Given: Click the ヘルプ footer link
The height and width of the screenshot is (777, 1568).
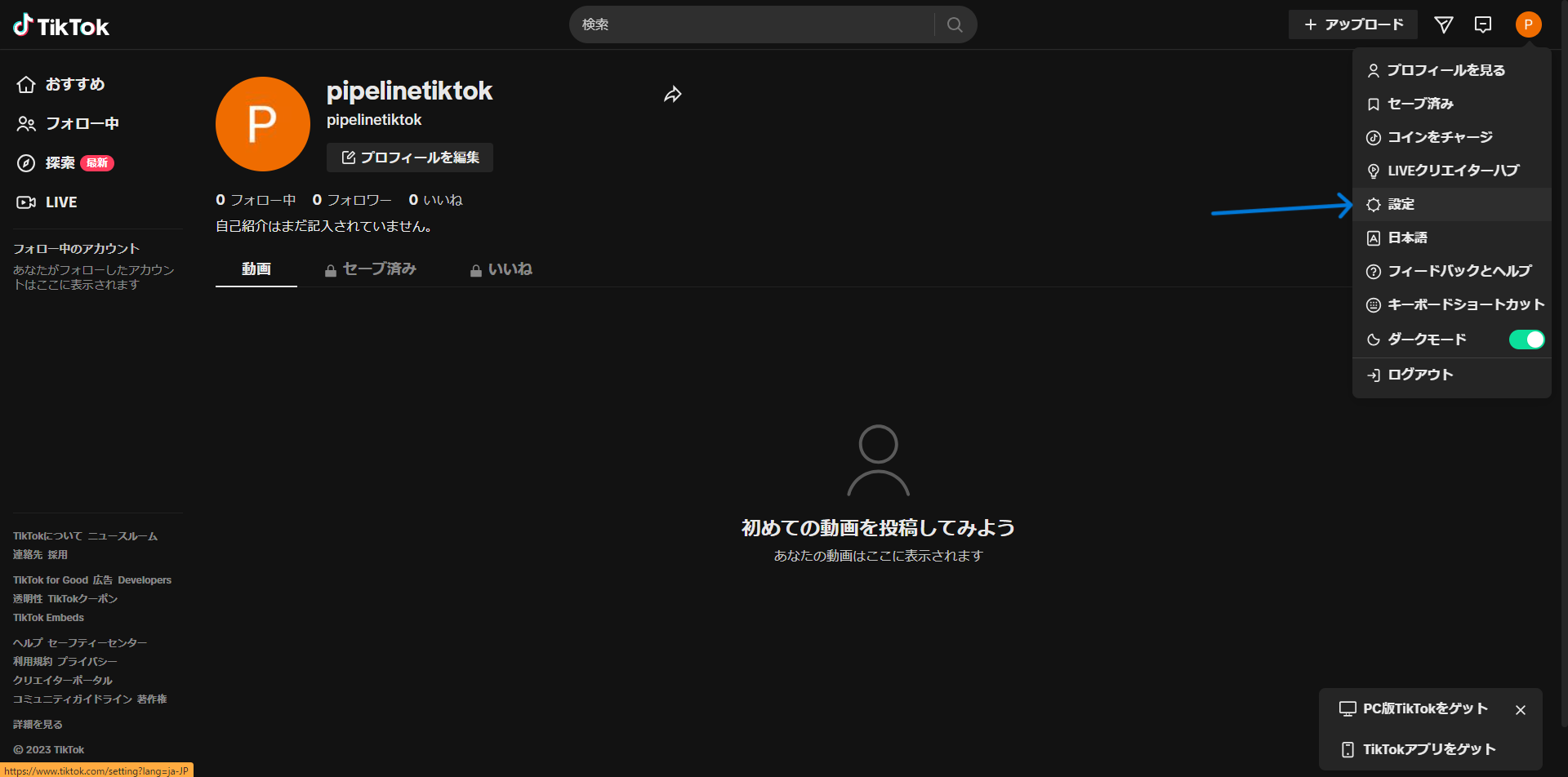Looking at the screenshot, I should [x=28, y=643].
